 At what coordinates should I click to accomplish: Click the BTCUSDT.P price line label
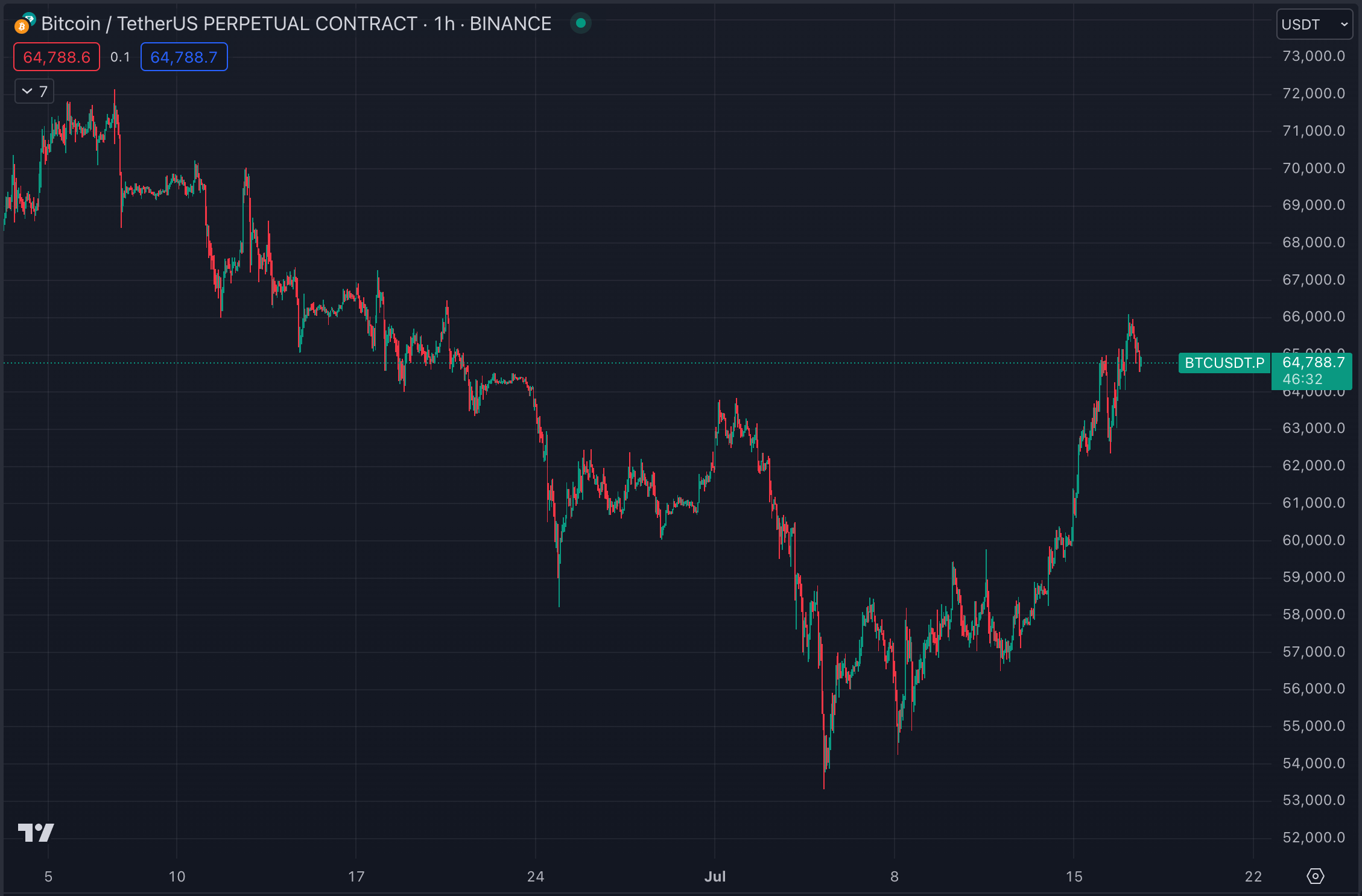1224,363
